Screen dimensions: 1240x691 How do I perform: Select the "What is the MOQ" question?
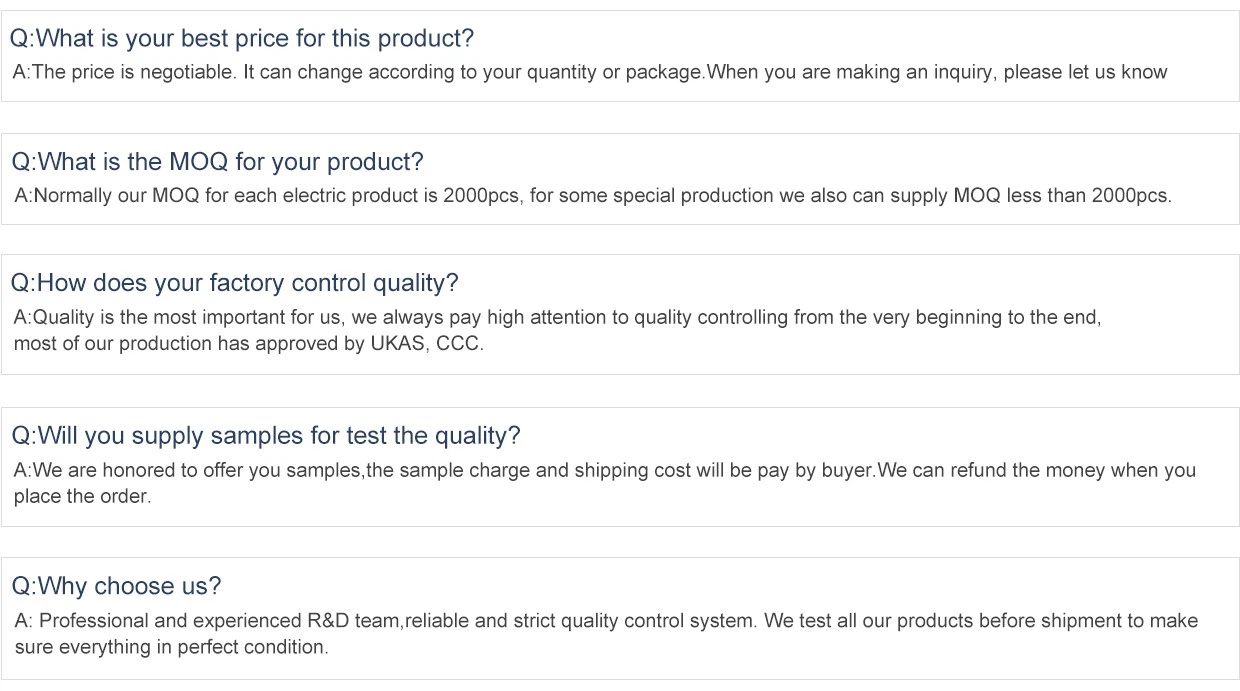click(x=217, y=162)
